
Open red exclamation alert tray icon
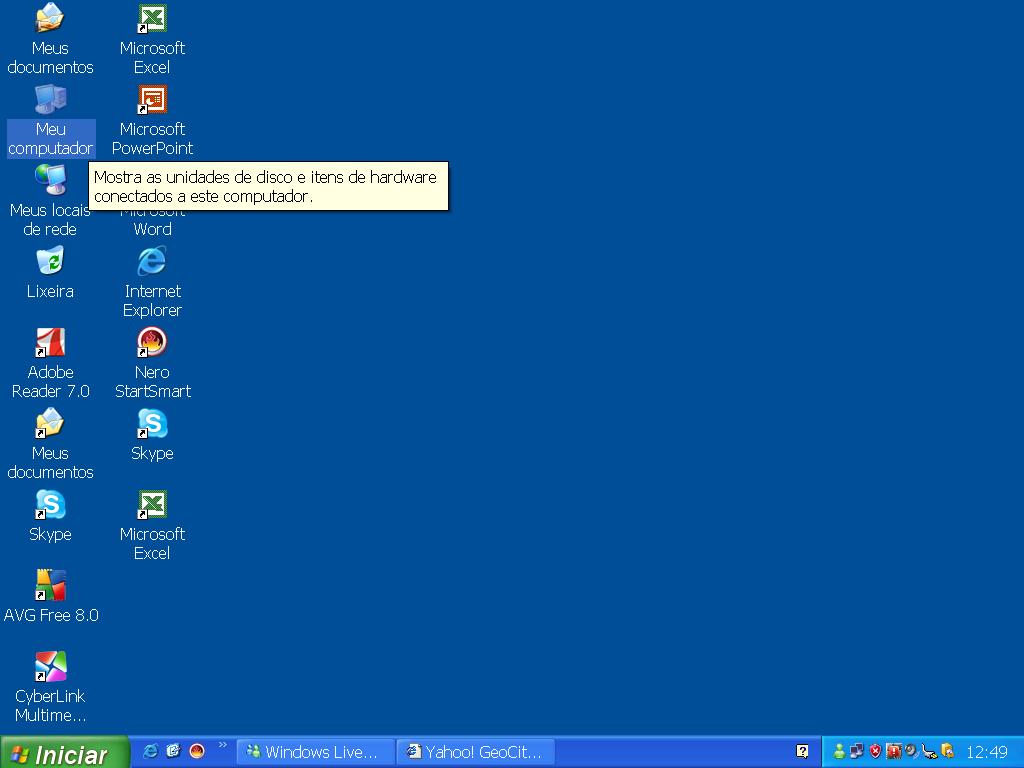(893, 752)
